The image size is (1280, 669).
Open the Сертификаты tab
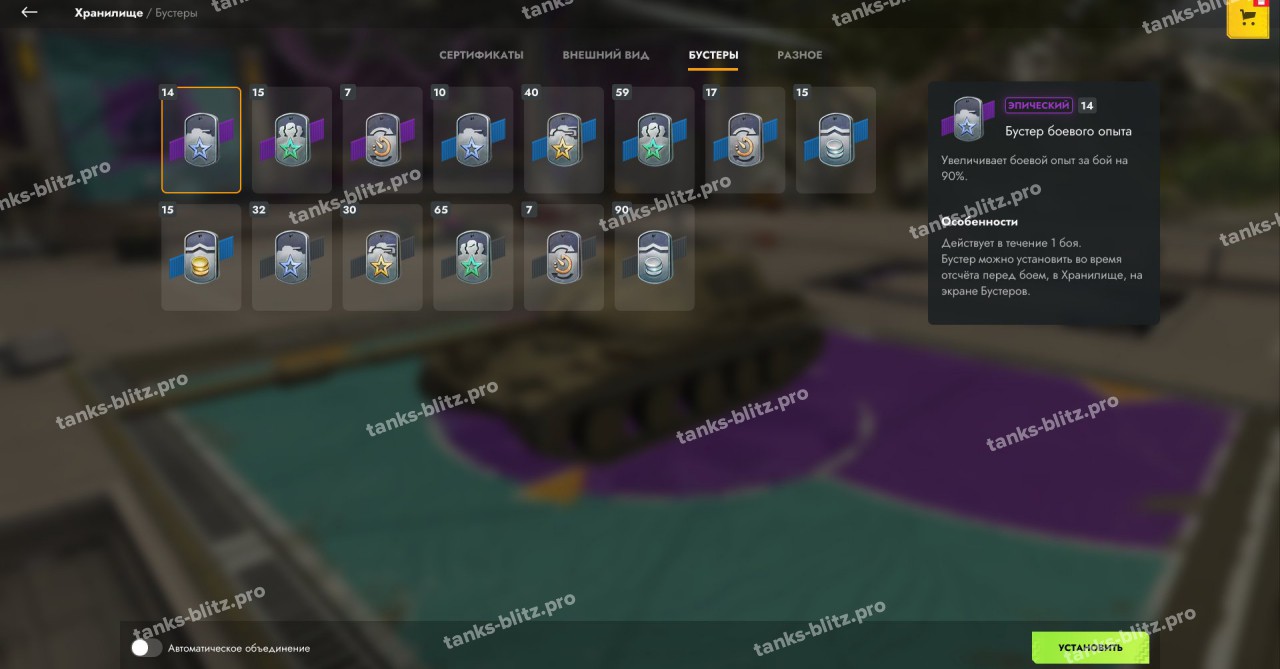click(x=481, y=55)
